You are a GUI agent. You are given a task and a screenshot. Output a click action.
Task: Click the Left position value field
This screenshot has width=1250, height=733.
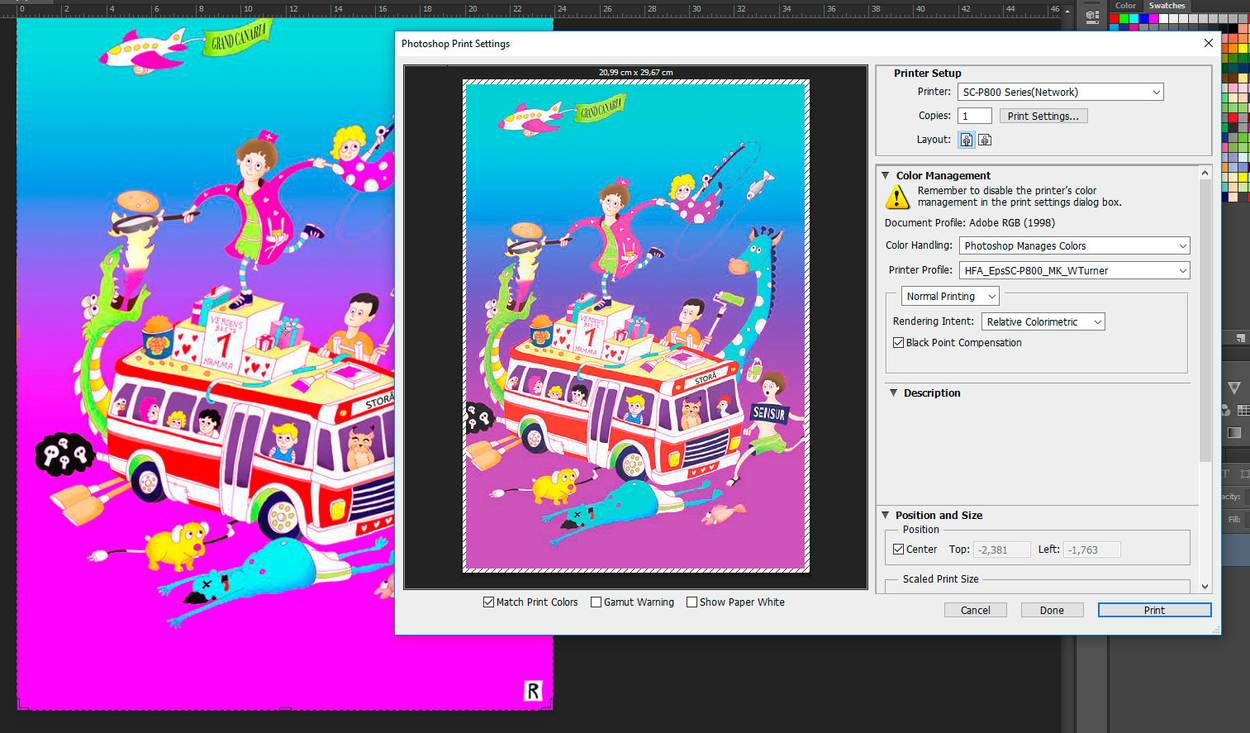[1092, 549]
